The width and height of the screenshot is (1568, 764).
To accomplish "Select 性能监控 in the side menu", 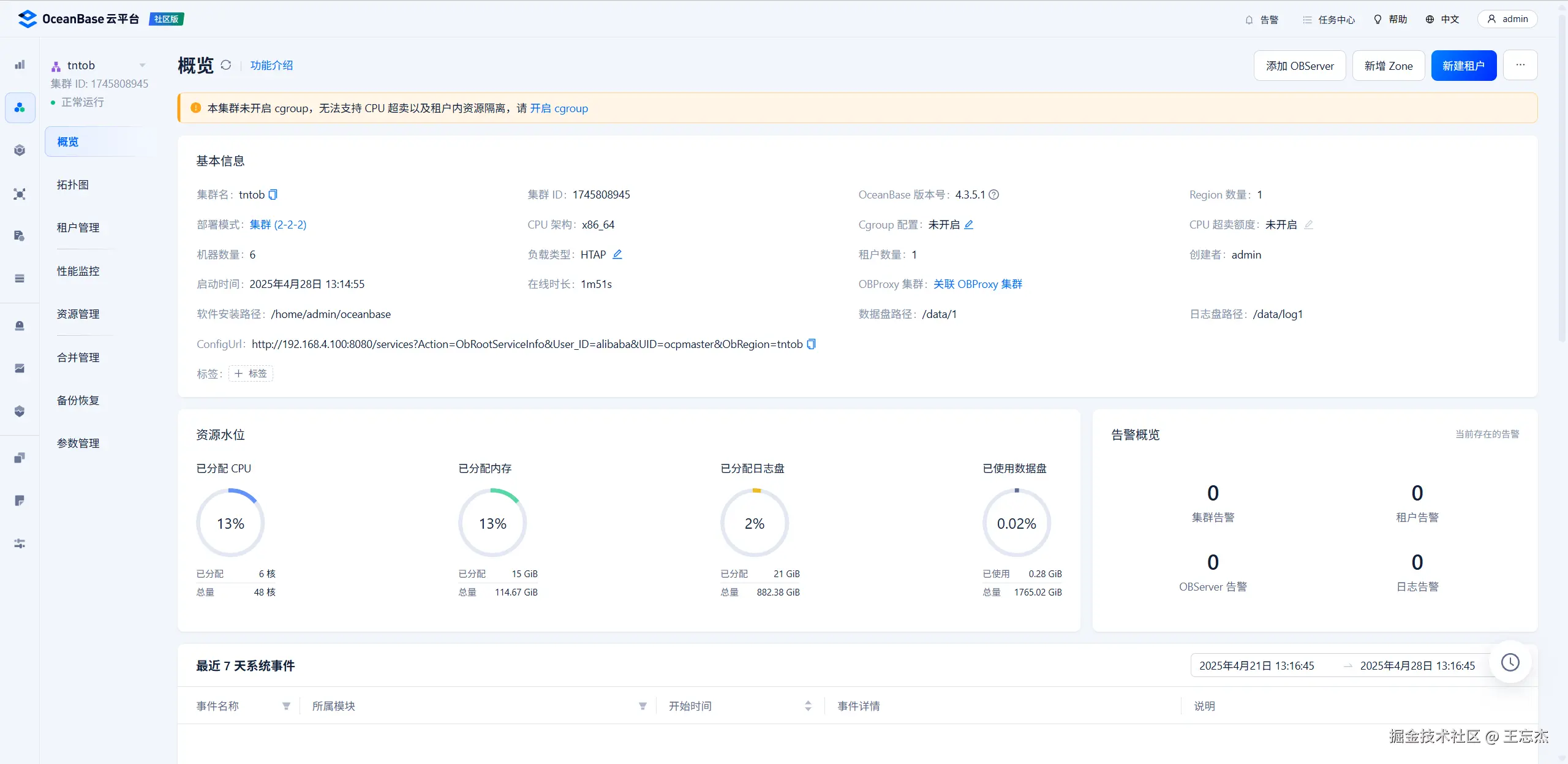I will click(78, 271).
